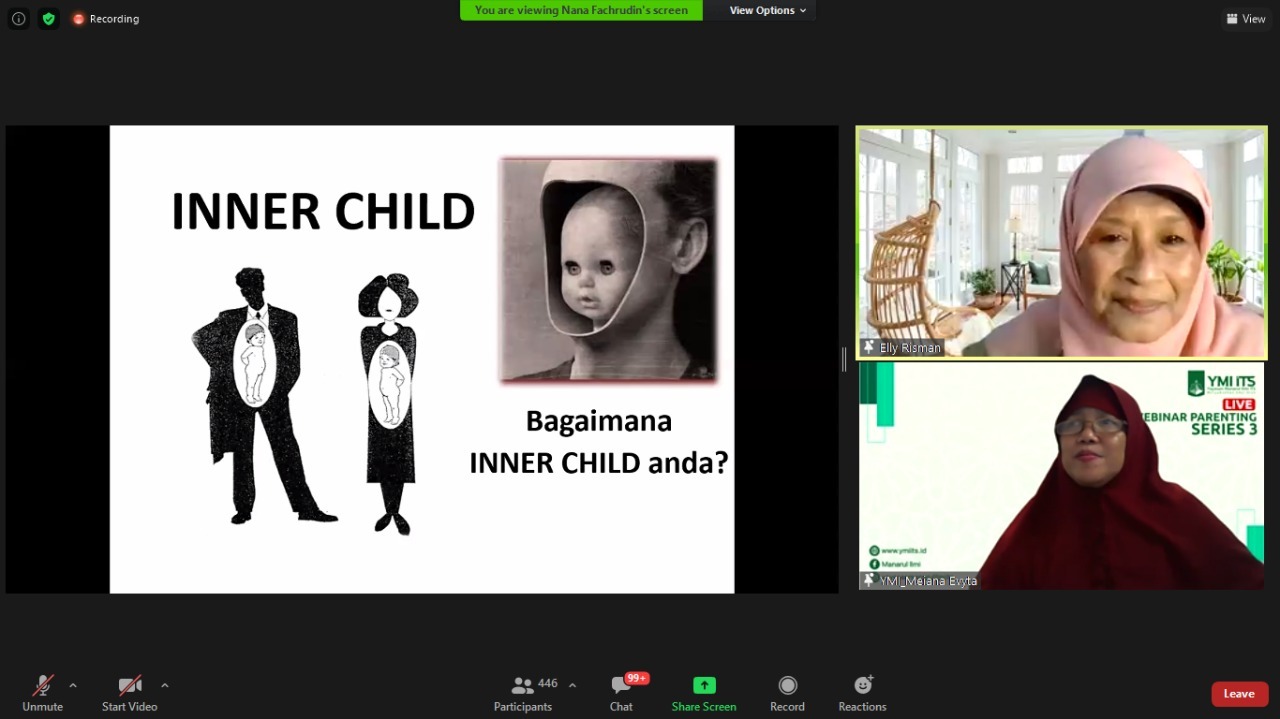Toggle Start Video camera on
Screen dimensions: 1280x719
click(x=130, y=693)
